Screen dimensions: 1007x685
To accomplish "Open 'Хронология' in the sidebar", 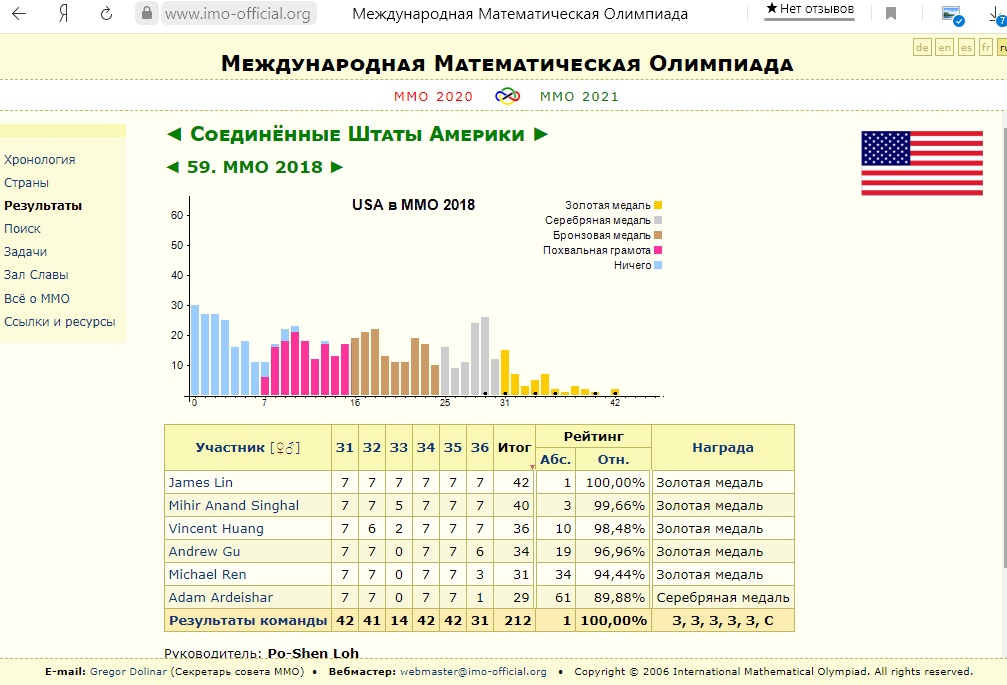I will (x=40, y=160).
